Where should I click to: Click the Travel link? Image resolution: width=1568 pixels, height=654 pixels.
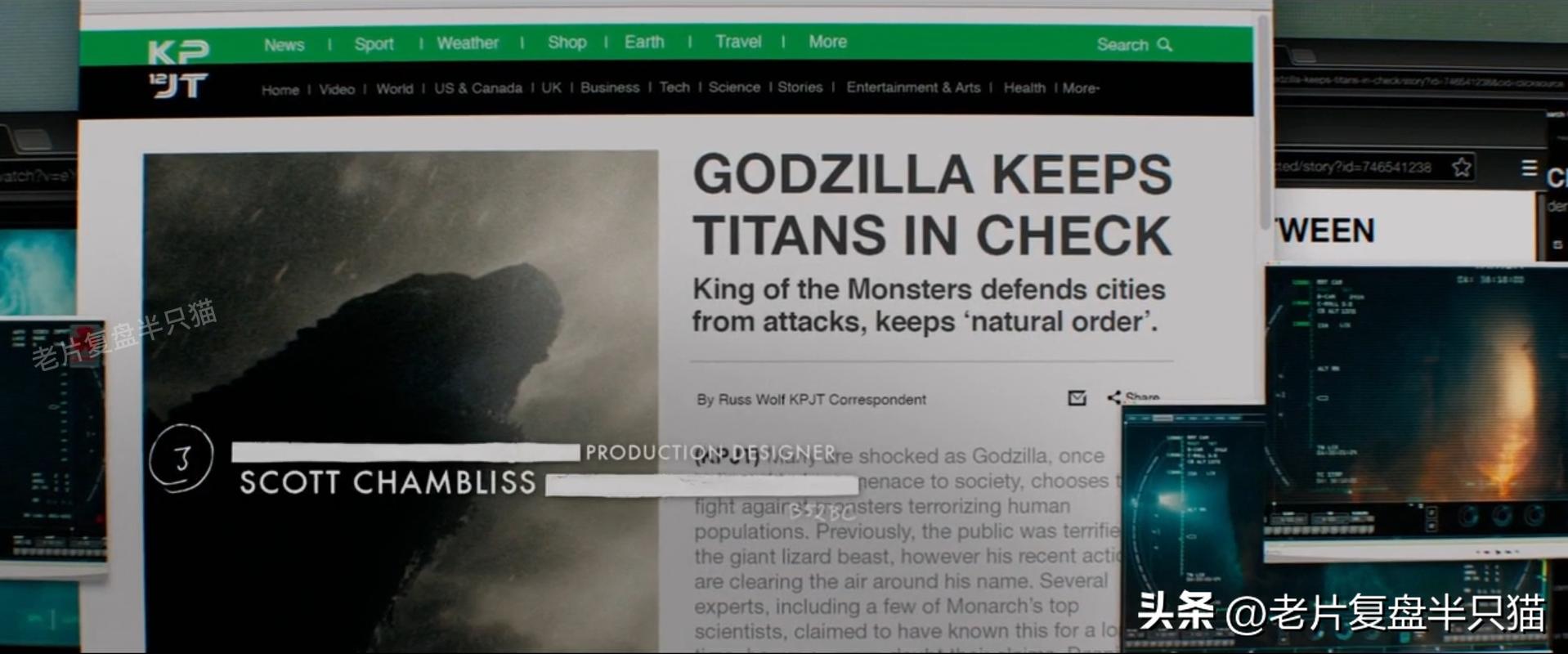point(738,42)
